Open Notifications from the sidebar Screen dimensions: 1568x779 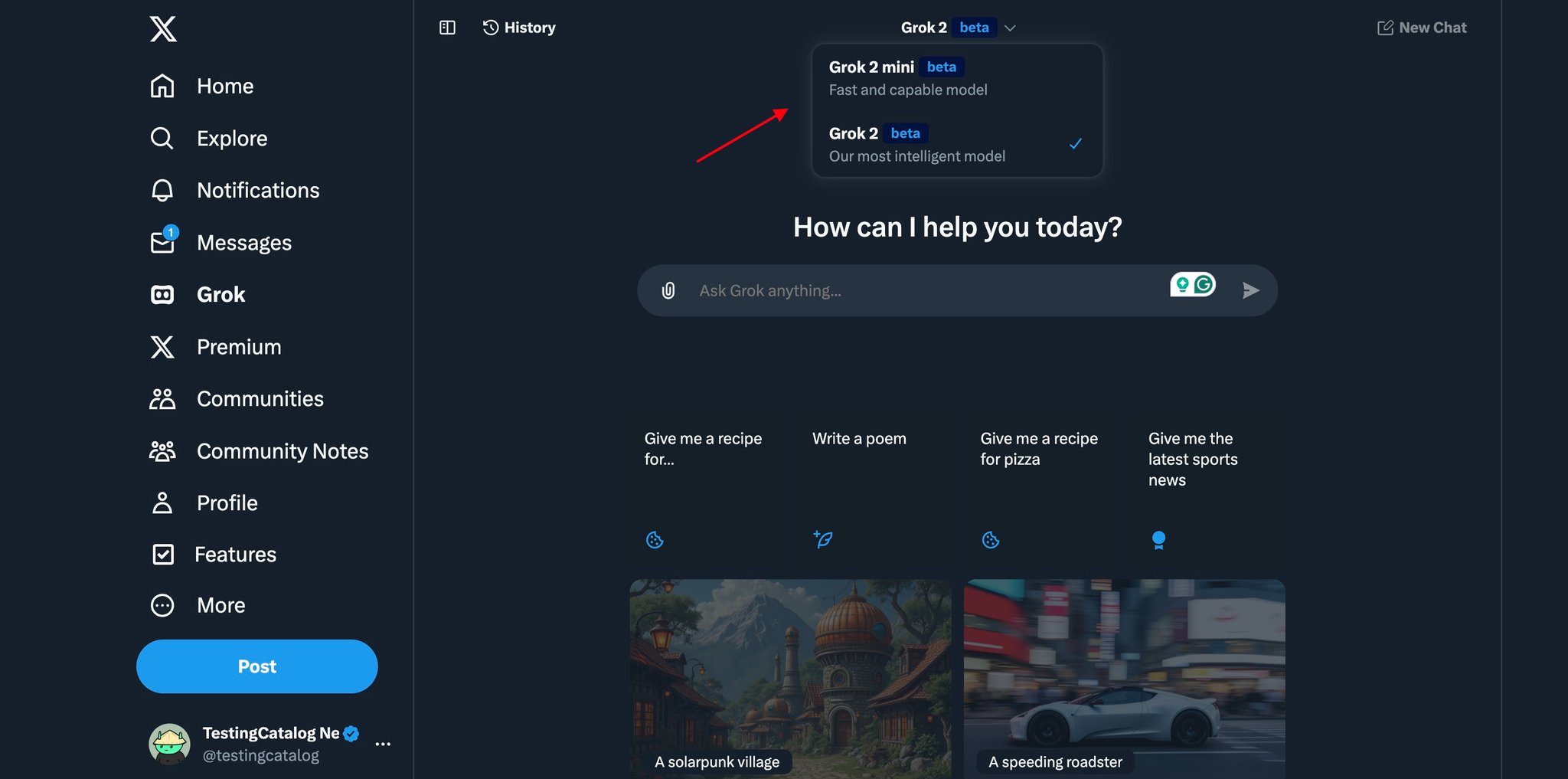coord(235,190)
